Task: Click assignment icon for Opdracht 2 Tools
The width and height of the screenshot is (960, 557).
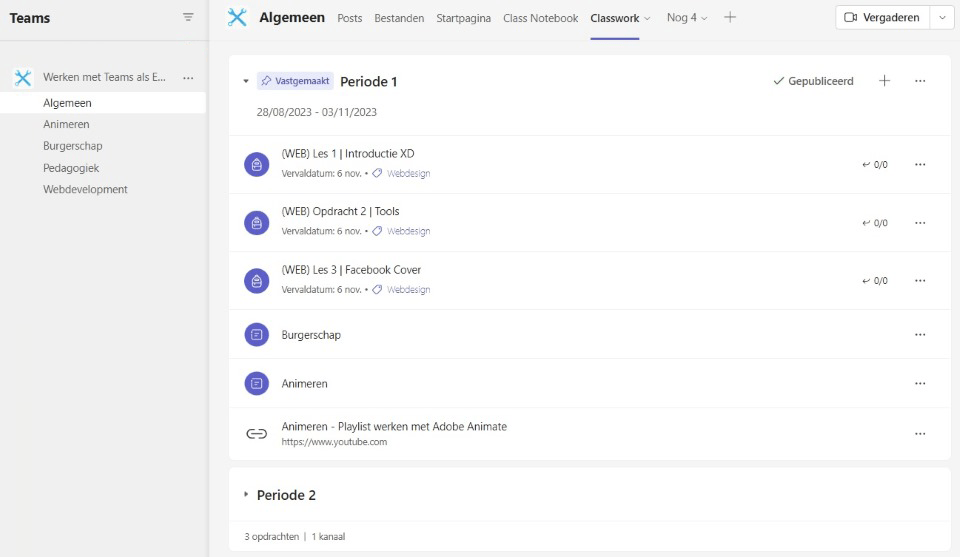Action: (x=257, y=223)
